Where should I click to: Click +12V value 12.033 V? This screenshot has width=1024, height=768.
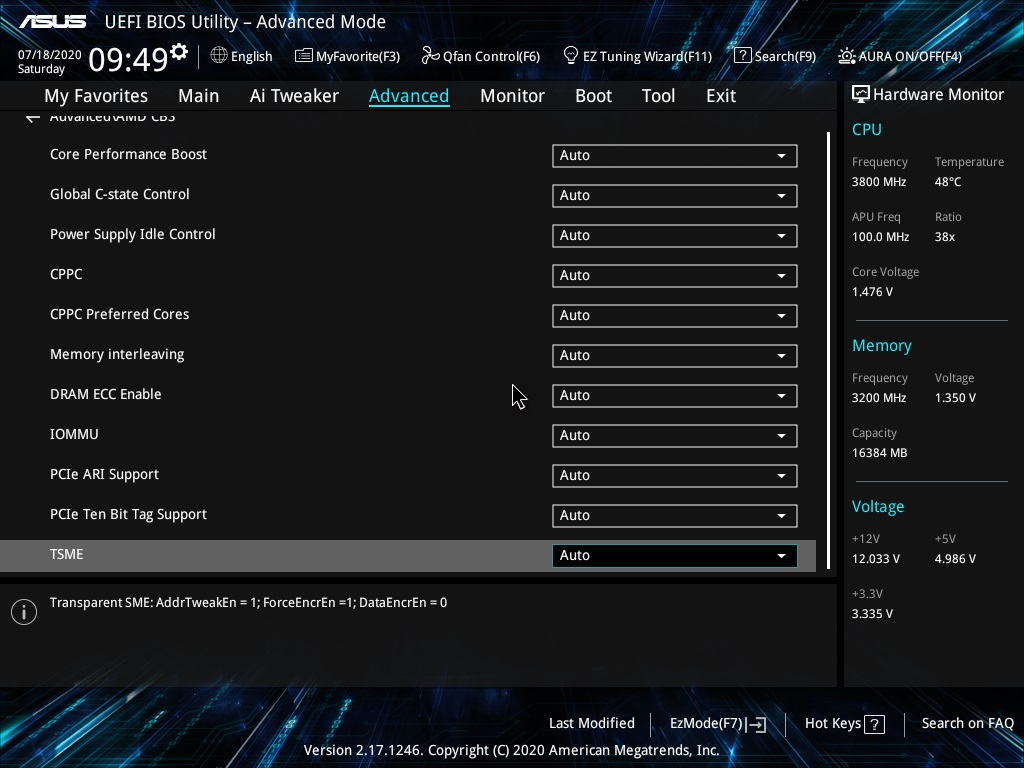[x=876, y=559]
